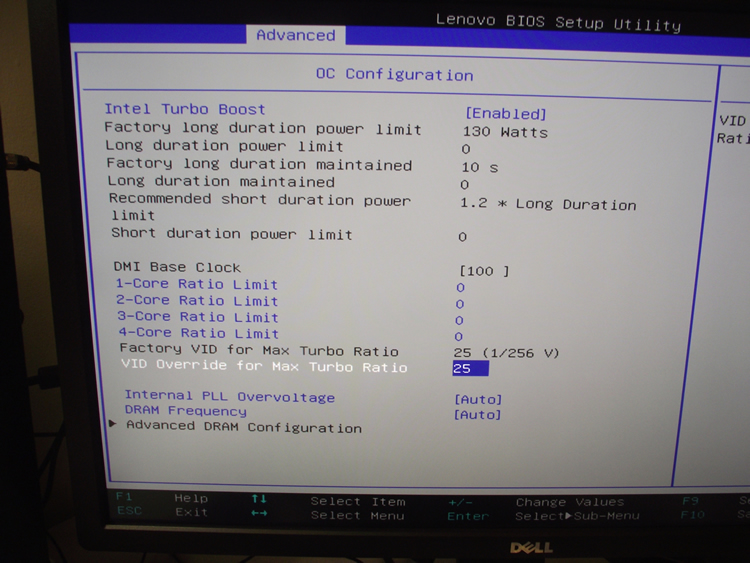The height and width of the screenshot is (563, 750).
Task: Click Enter Select Sub-Menu hint
Action: point(543,516)
